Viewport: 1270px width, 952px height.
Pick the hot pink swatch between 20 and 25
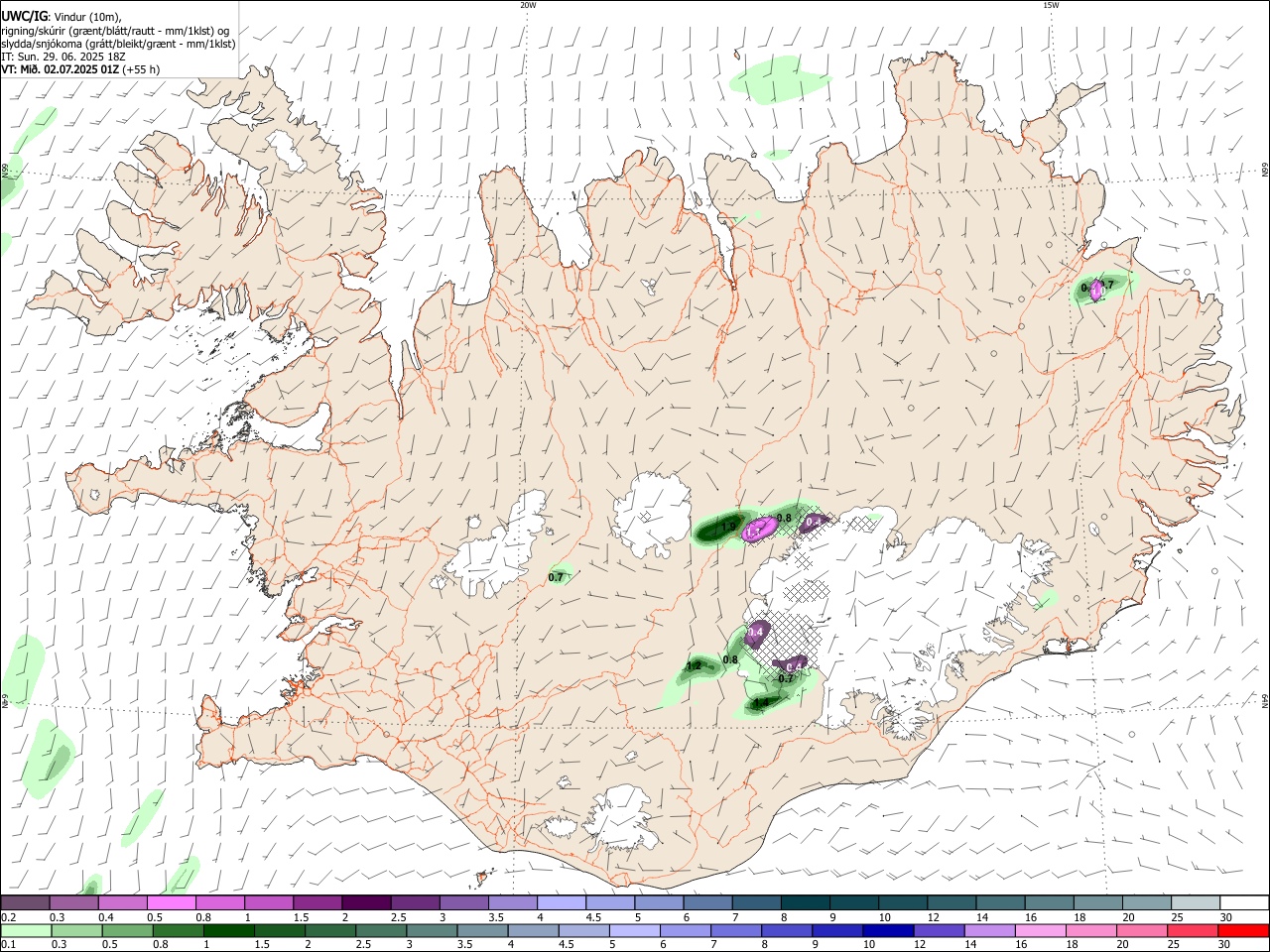pyautogui.click(x=1142, y=930)
